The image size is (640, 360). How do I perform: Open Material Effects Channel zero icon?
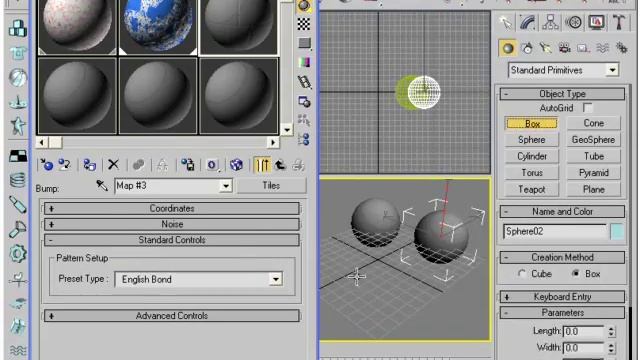point(212,165)
